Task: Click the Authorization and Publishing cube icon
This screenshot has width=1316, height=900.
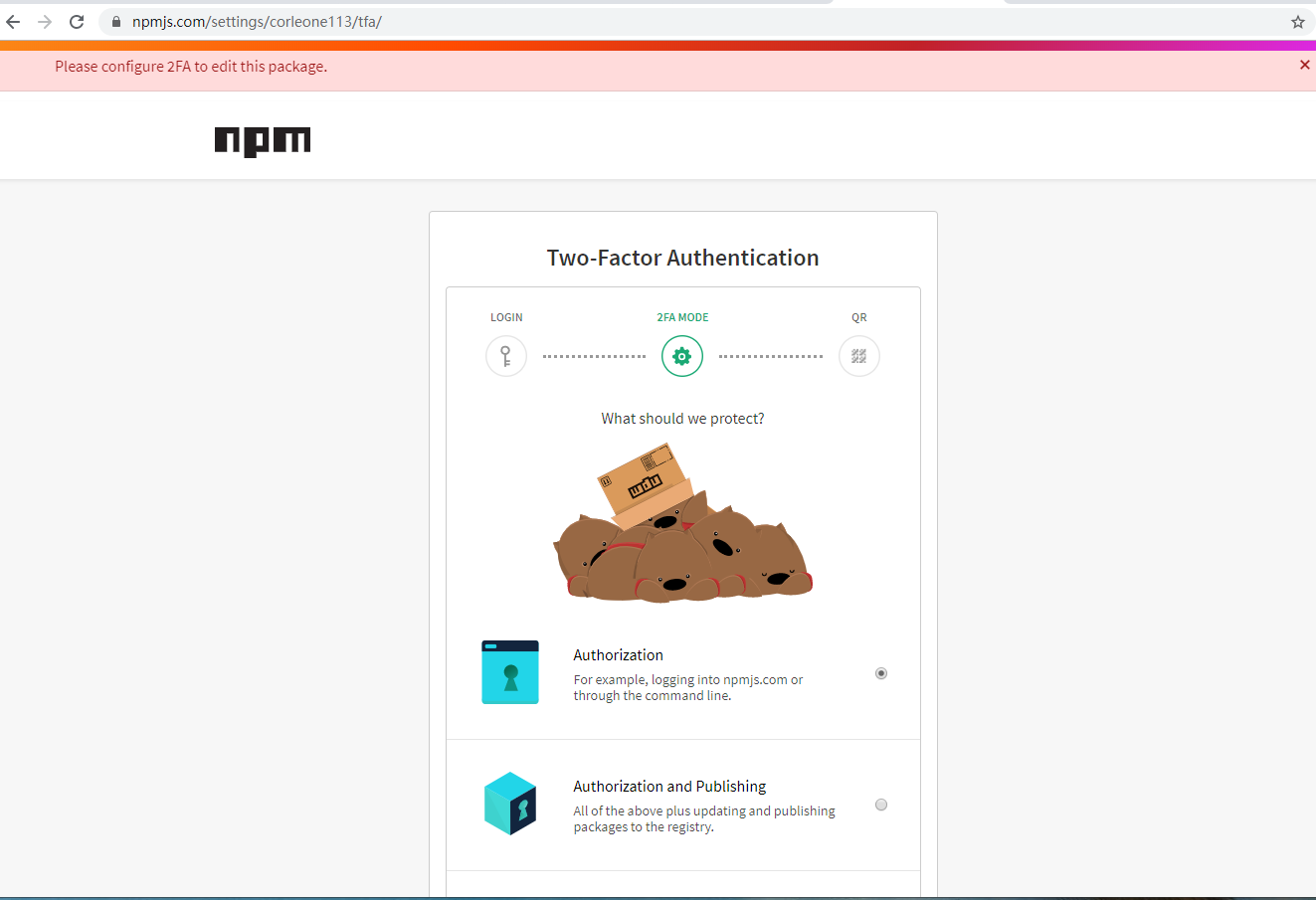Action: (x=510, y=804)
